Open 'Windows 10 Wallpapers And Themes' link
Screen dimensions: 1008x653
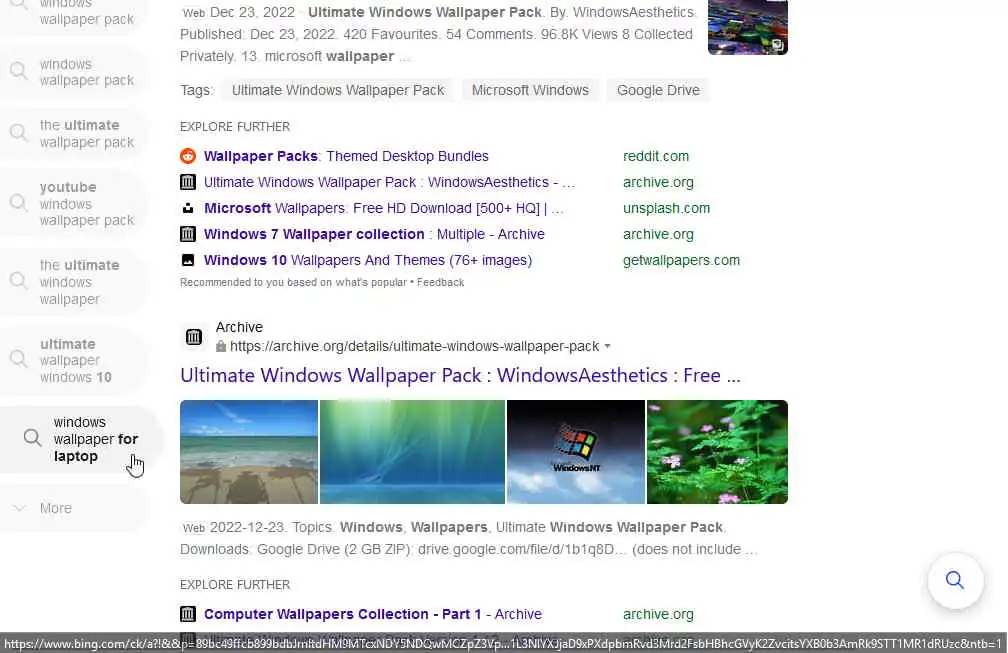pyautogui.click(x=368, y=260)
